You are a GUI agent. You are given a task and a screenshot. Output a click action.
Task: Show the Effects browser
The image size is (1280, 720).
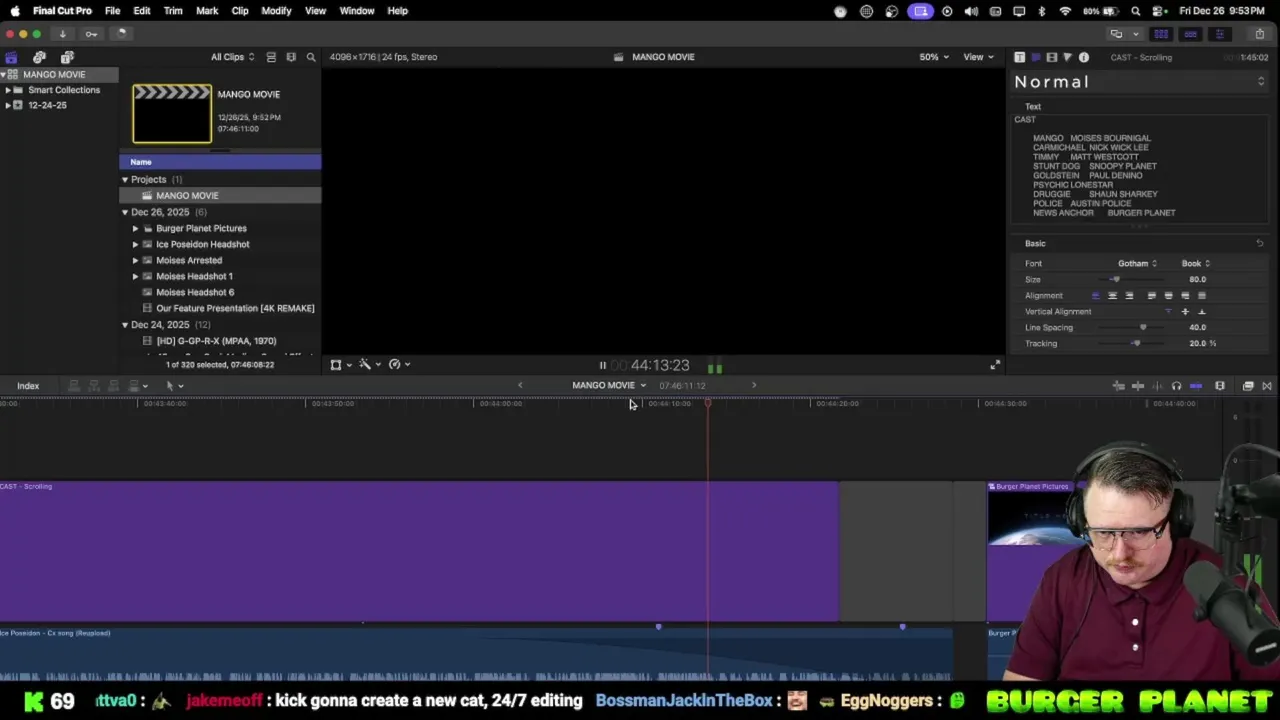(1248, 386)
